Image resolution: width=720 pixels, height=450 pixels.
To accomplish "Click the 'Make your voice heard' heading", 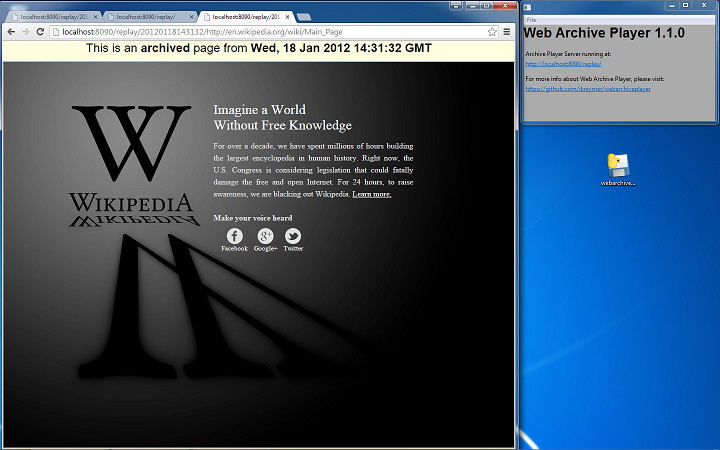I will 253,218.
